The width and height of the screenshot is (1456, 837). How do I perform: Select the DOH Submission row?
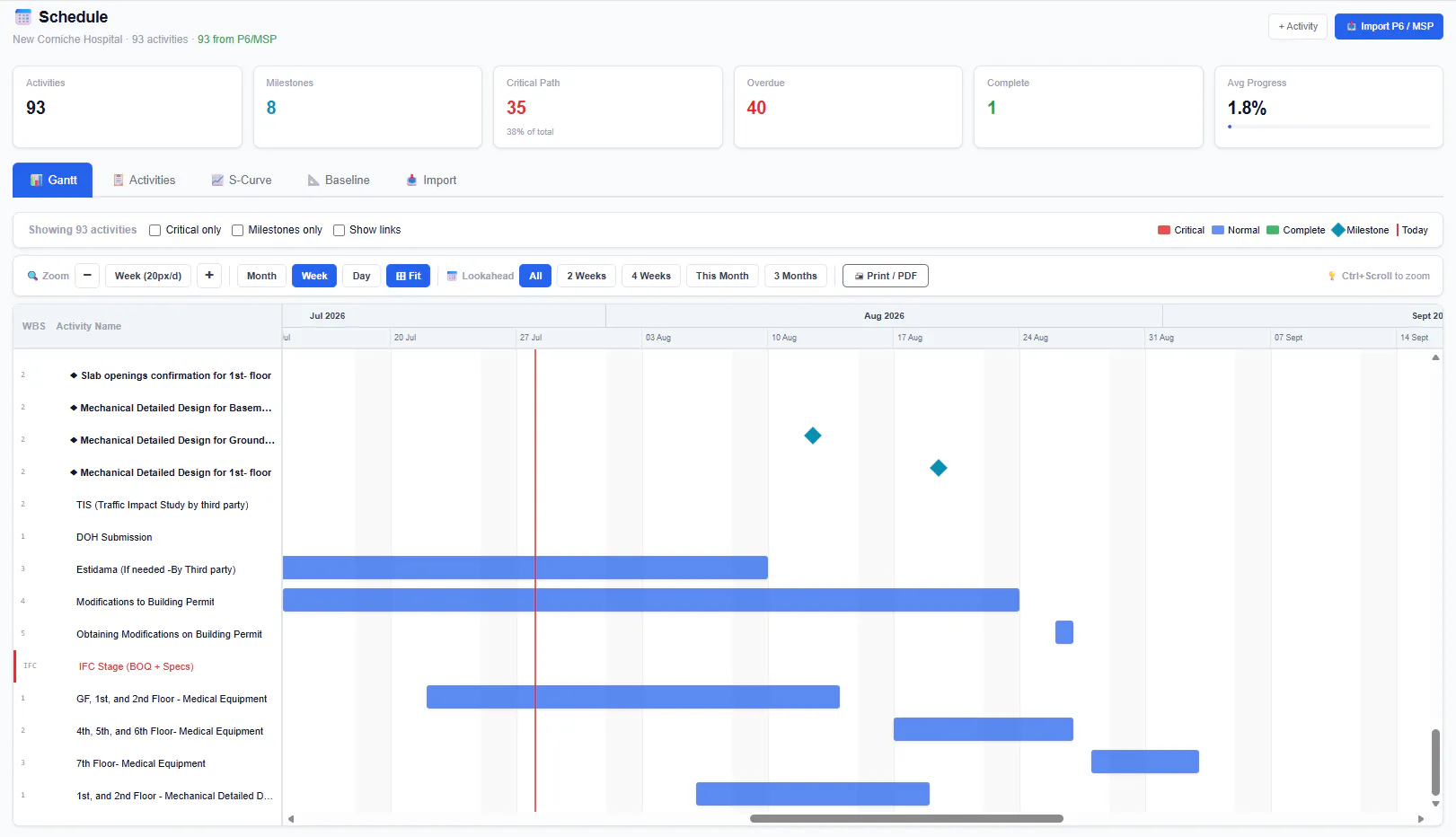pyautogui.click(x=148, y=537)
